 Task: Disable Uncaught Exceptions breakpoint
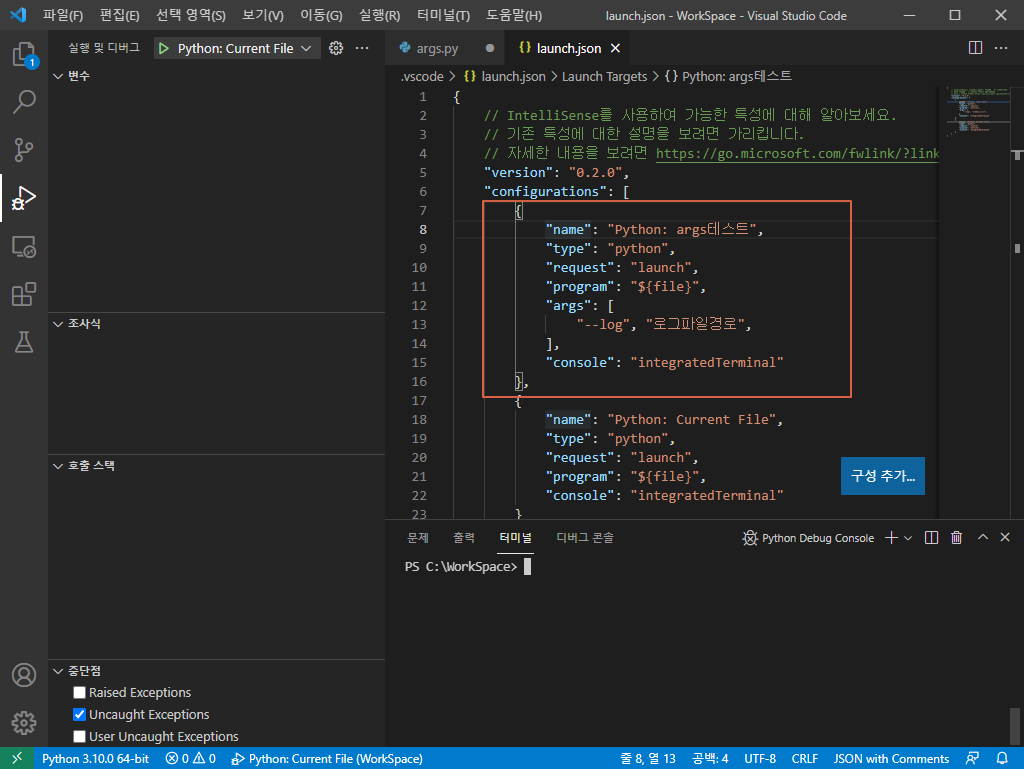(80, 714)
